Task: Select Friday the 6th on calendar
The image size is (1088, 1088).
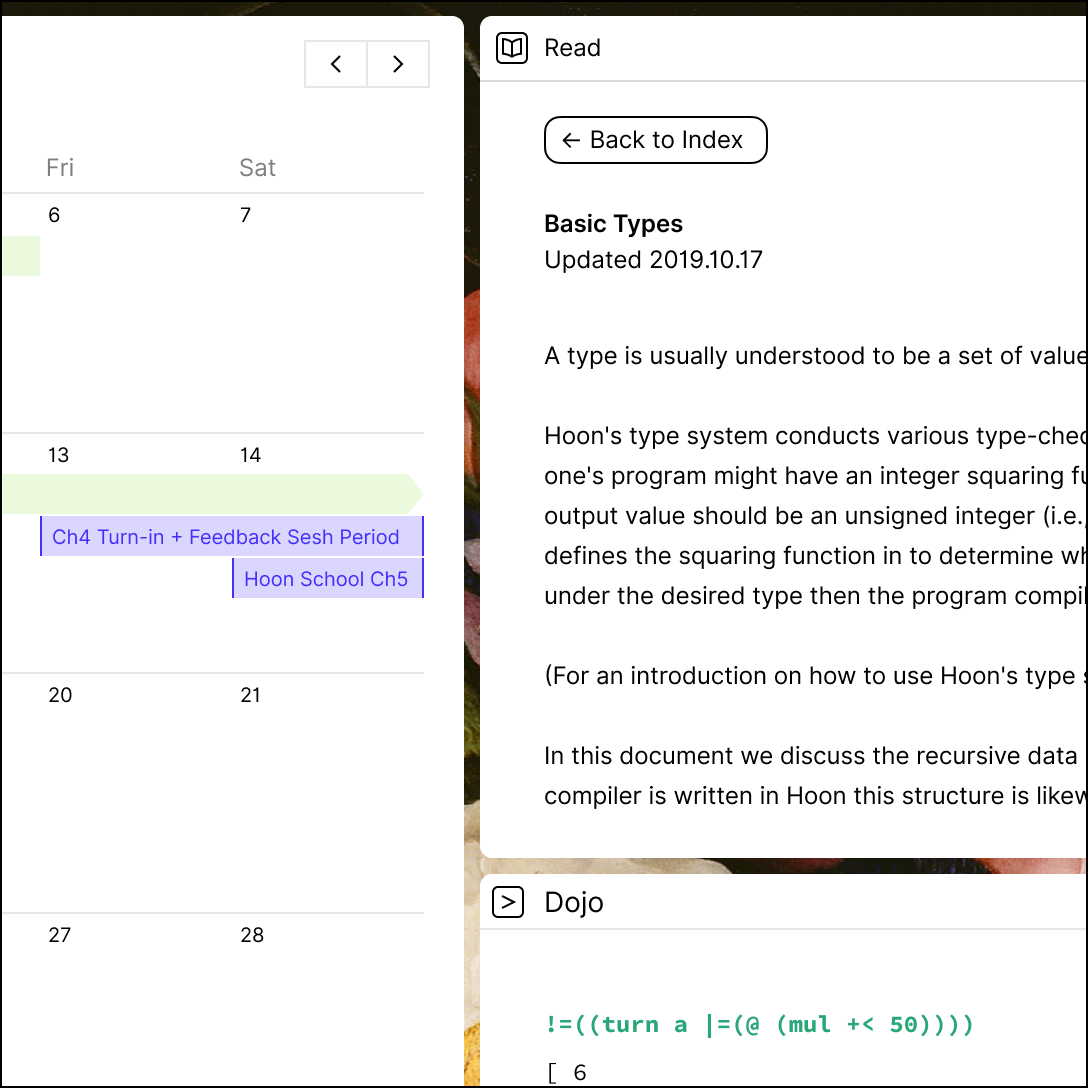Action: [136, 313]
